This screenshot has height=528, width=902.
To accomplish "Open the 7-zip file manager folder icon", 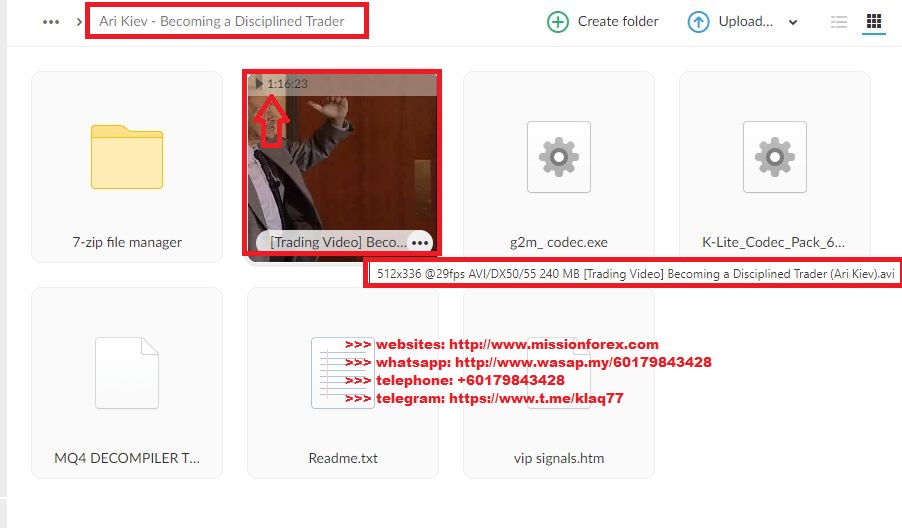I will click(127, 156).
